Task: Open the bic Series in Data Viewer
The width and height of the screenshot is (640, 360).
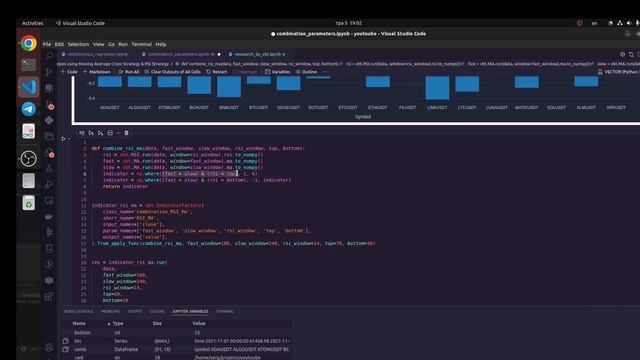Action: click(x=66, y=341)
